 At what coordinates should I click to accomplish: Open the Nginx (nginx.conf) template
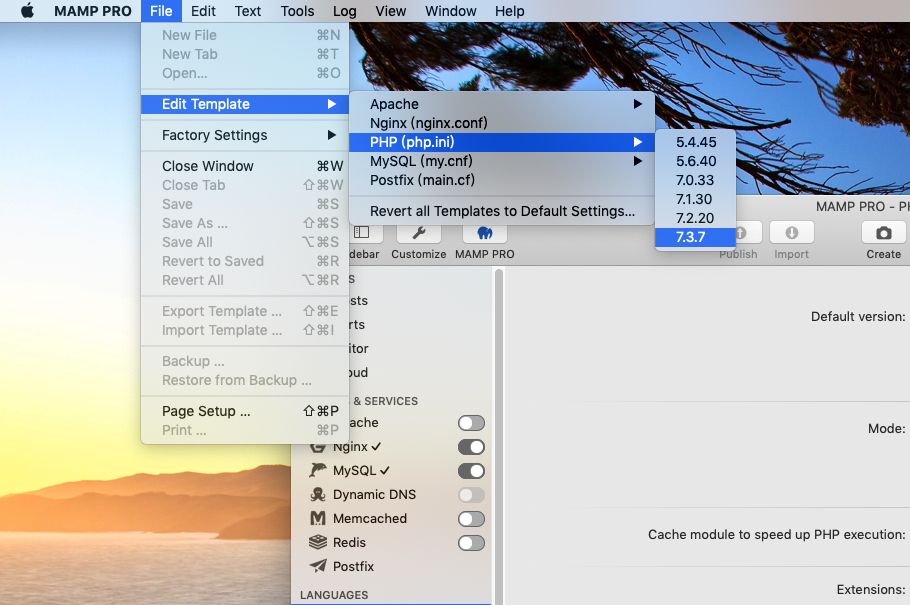click(502, 123)
